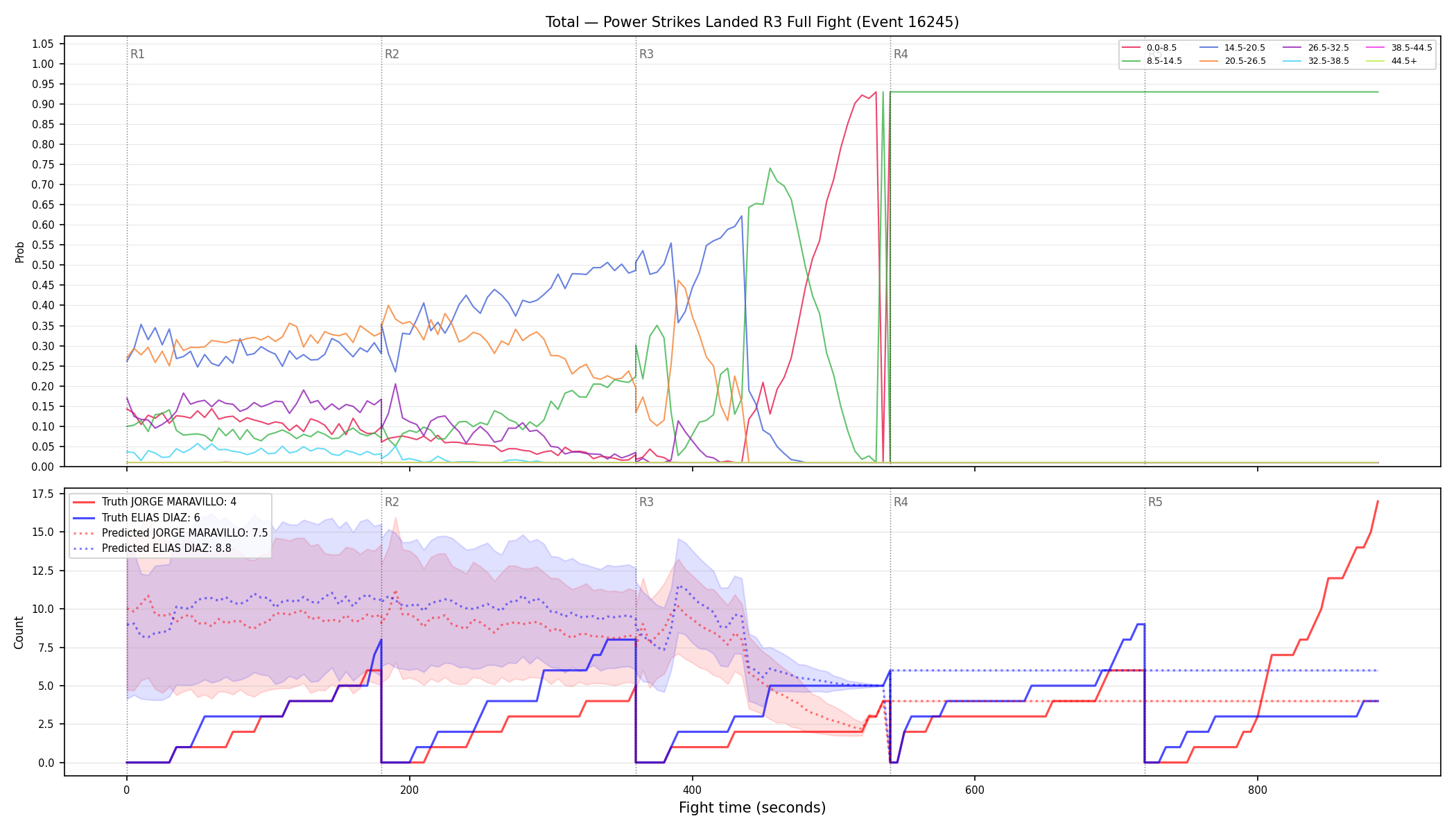Click the Fight time (seconds) axis label
The width and height of the screenshot is (1456, 832).
(752, 808)
